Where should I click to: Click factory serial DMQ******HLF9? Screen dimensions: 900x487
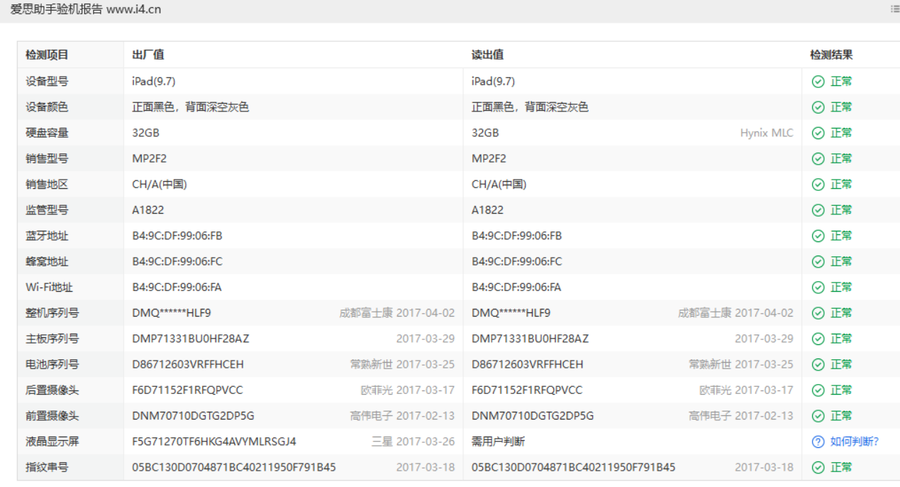pos(172,313)
